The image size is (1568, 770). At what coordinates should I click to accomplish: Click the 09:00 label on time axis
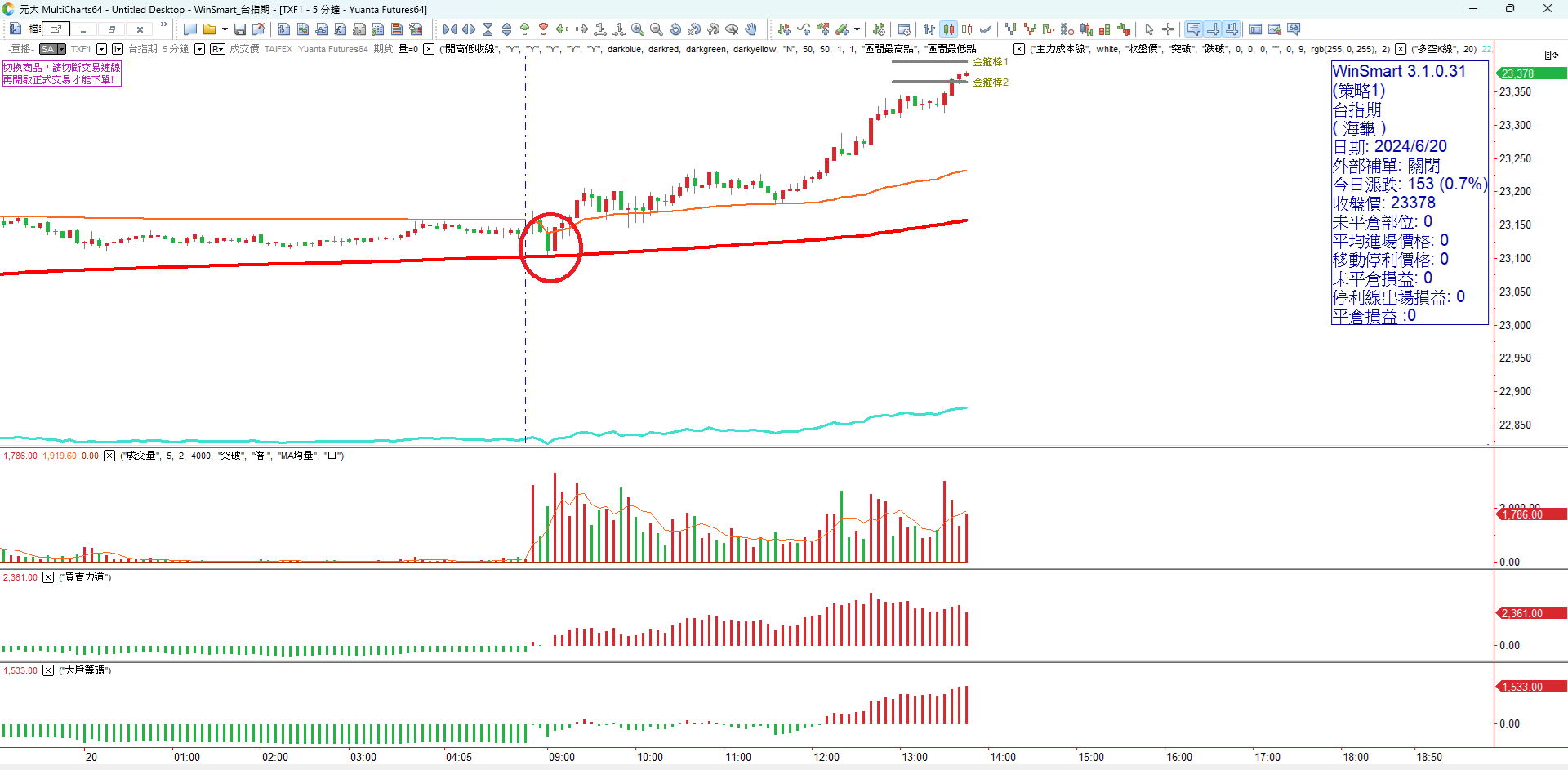tap(562, 758)
